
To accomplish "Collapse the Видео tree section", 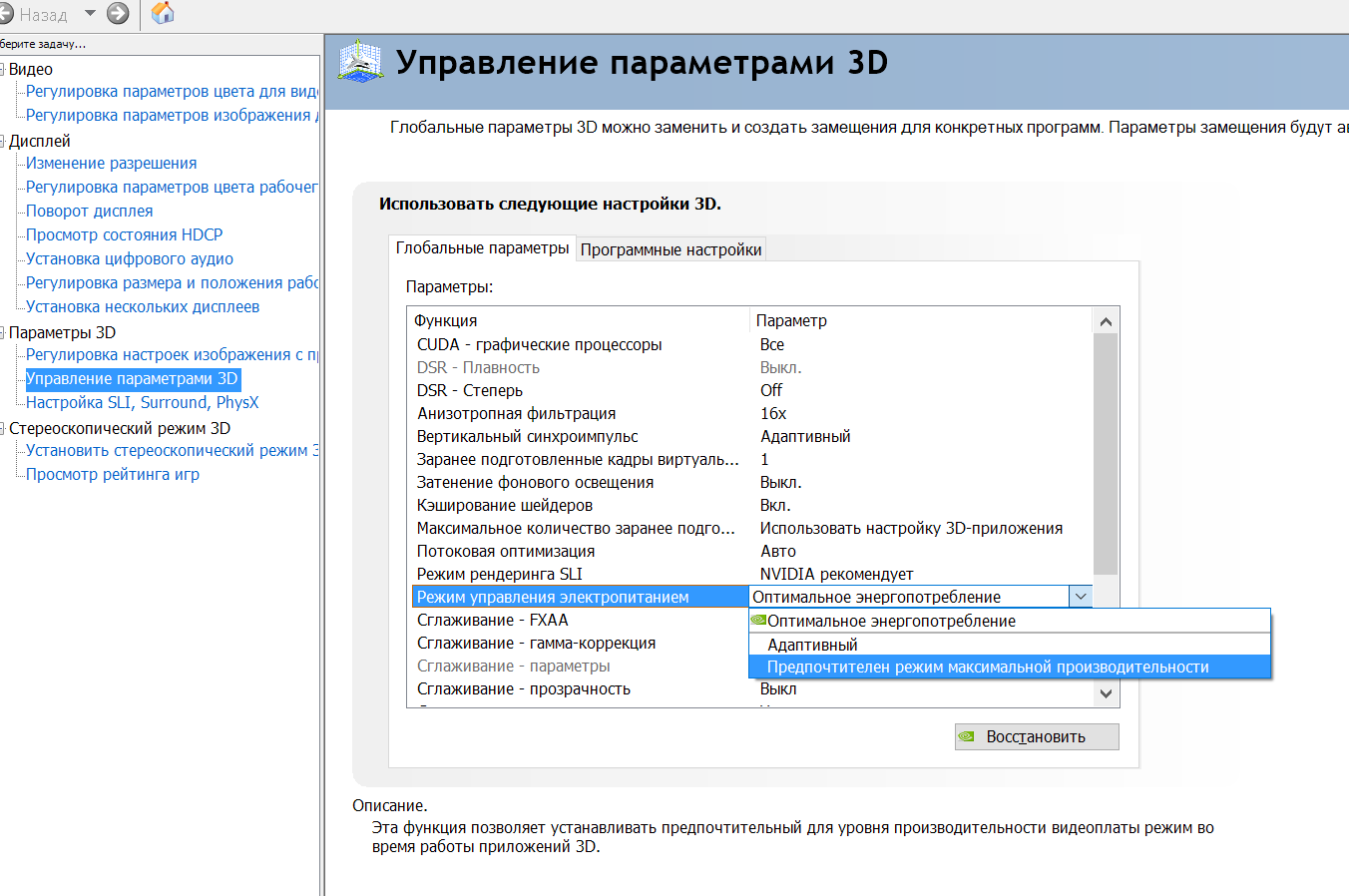I will point(3,70).
